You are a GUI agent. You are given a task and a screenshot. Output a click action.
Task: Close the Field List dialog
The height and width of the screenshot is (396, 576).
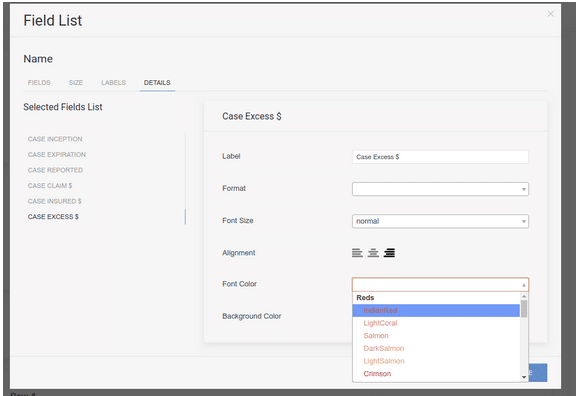point(550,14)
